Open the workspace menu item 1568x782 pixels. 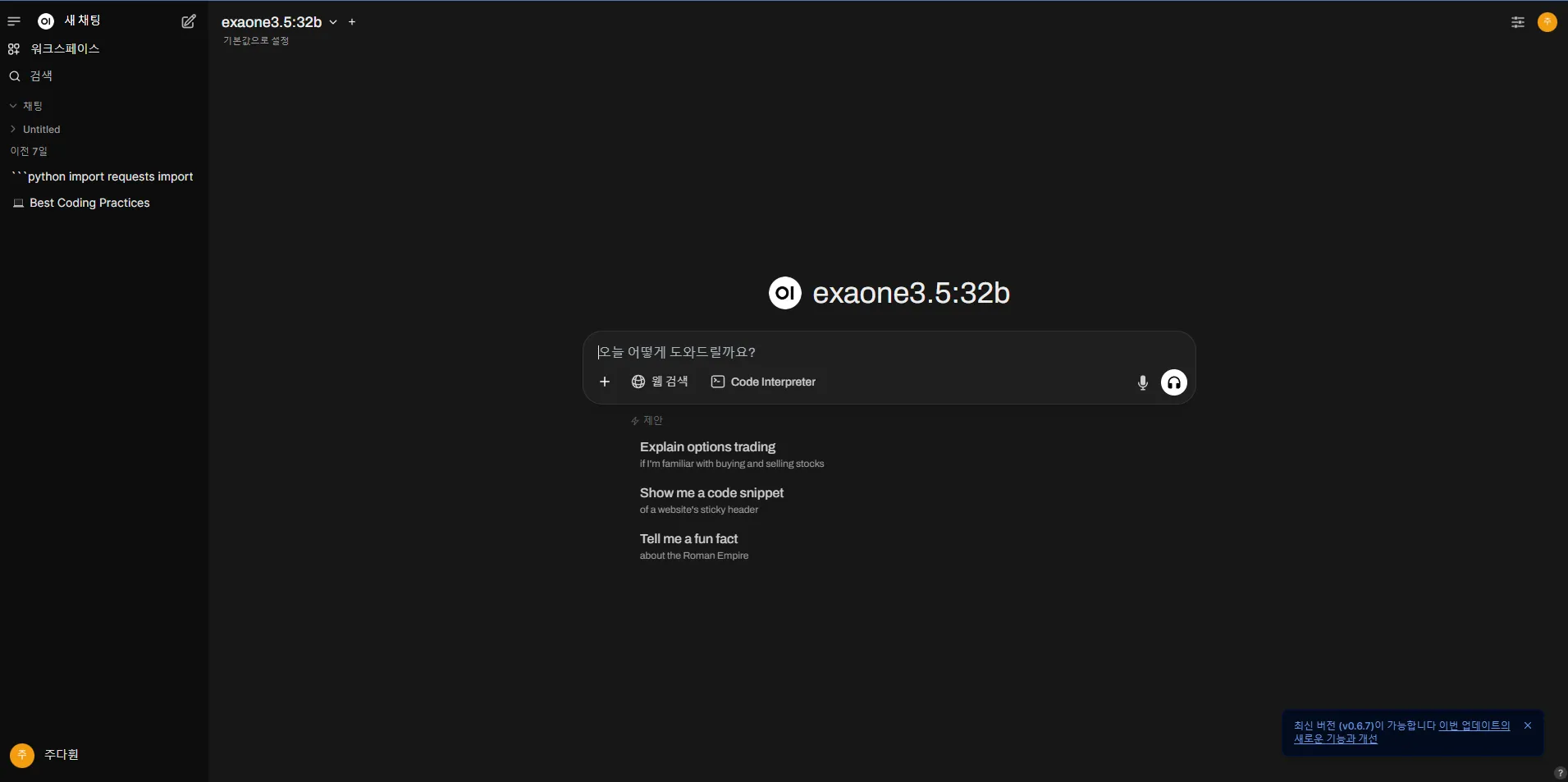(64, 49)
